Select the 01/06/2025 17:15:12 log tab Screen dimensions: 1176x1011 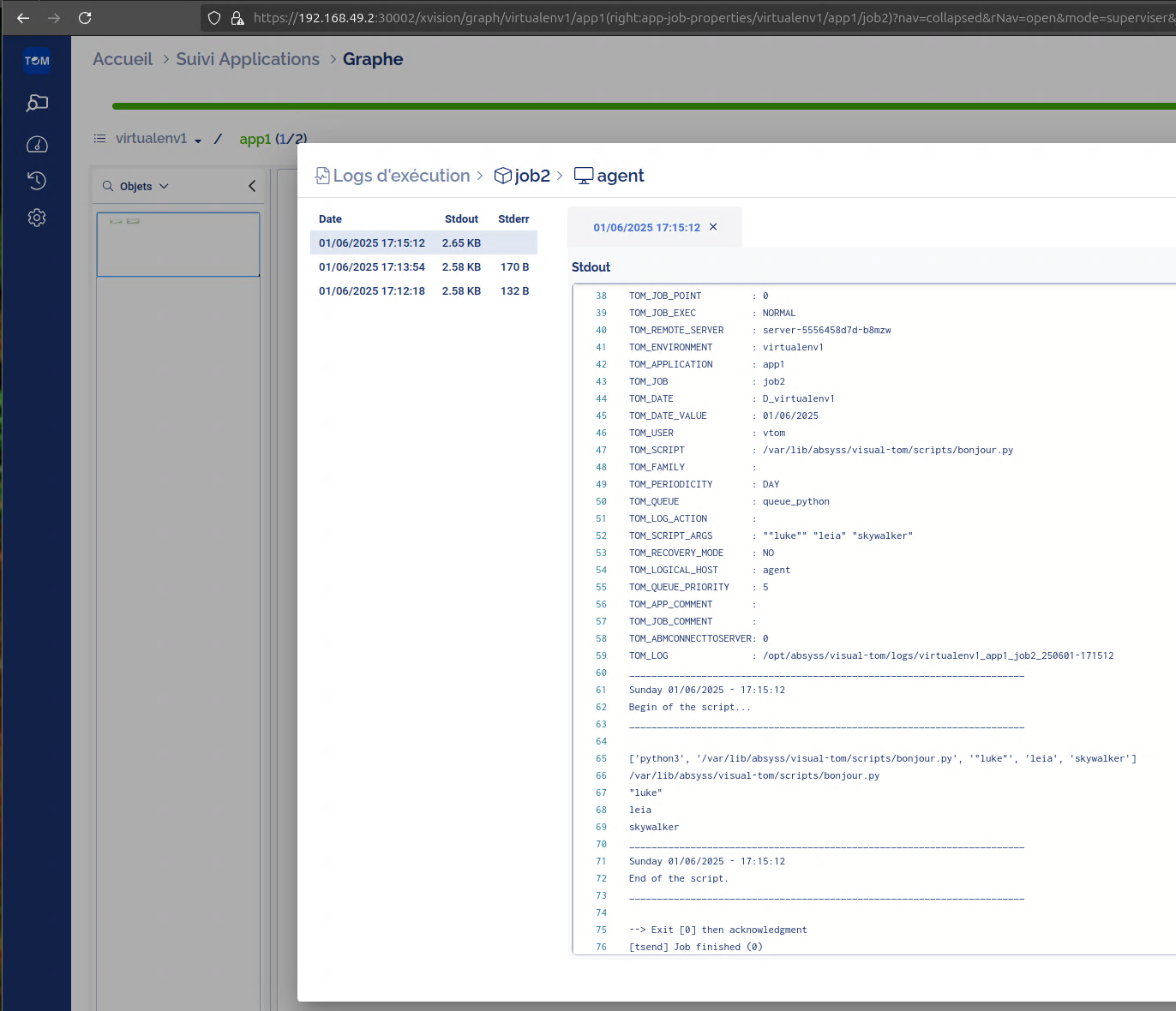(x=647, y=227)
